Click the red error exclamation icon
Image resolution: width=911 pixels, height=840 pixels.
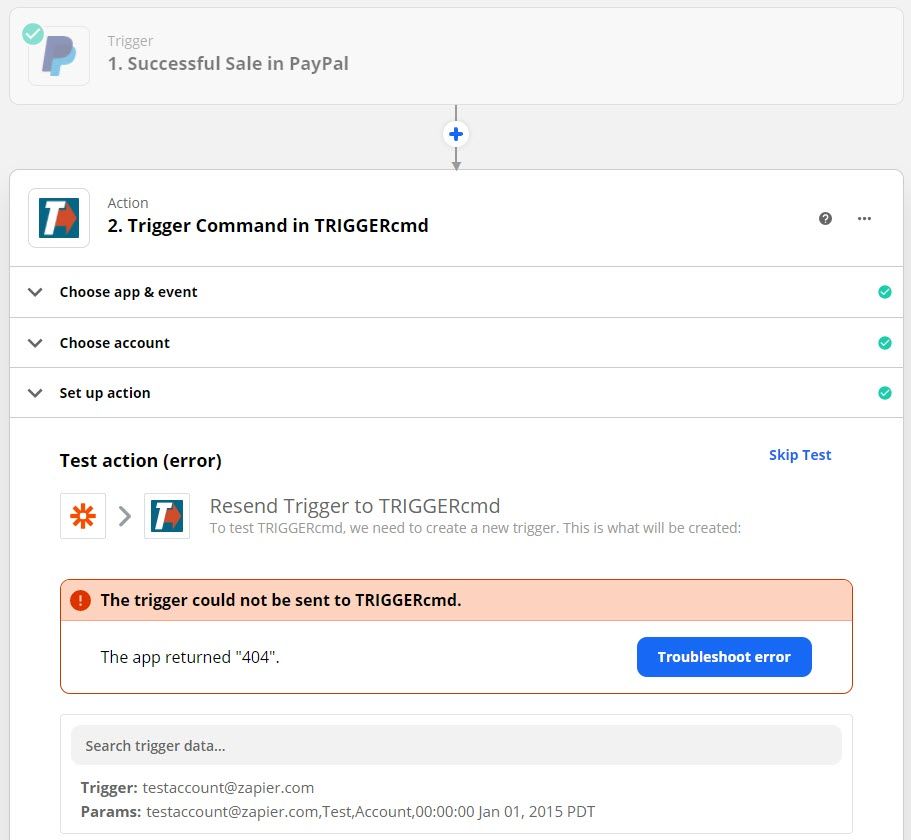[x=80, y=600]
